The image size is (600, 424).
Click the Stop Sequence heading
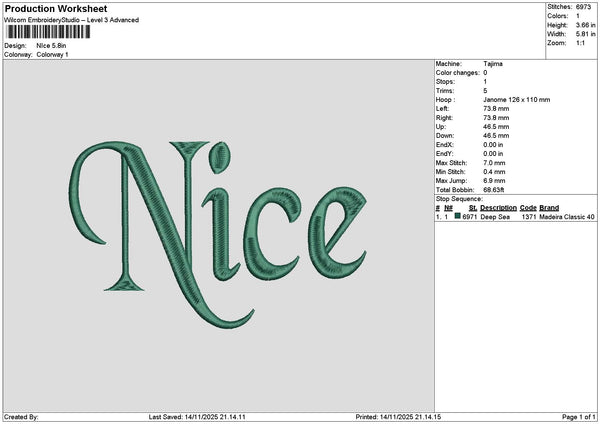click(x=459, y=199)
